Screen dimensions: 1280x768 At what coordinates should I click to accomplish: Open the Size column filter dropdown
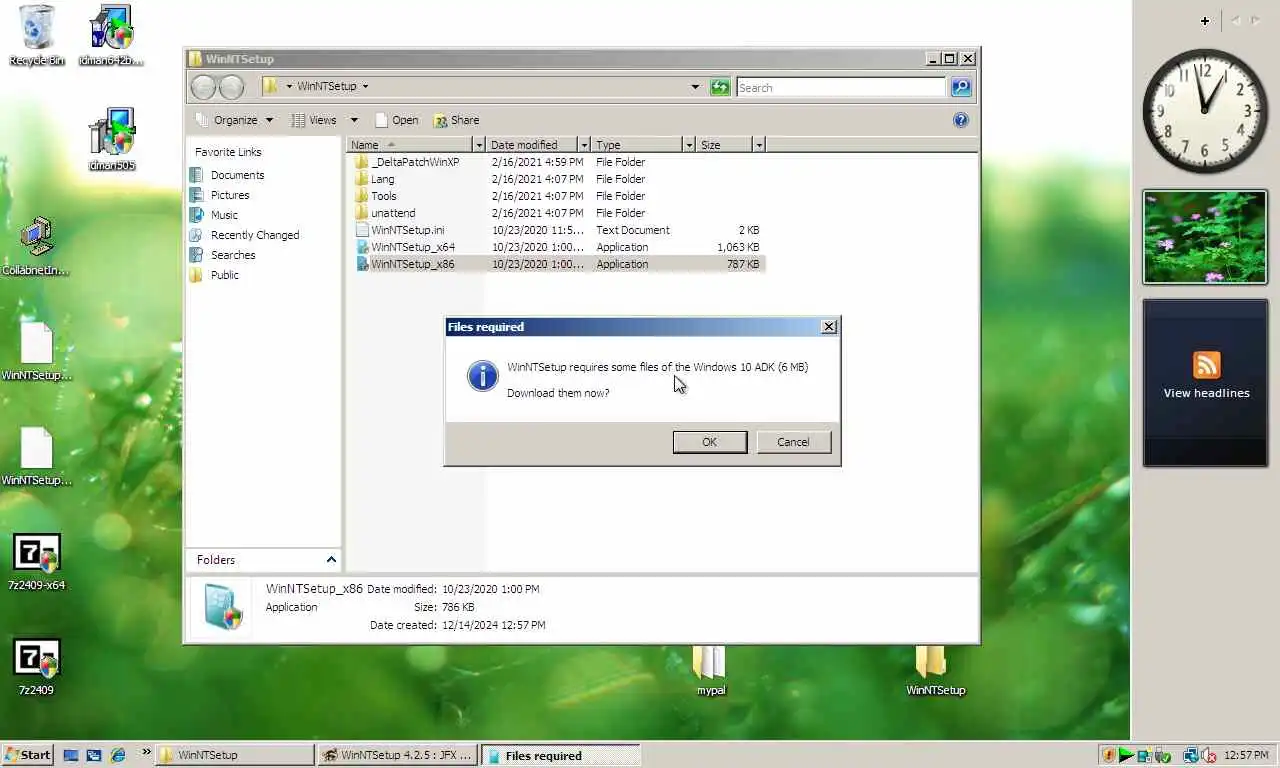759,145
